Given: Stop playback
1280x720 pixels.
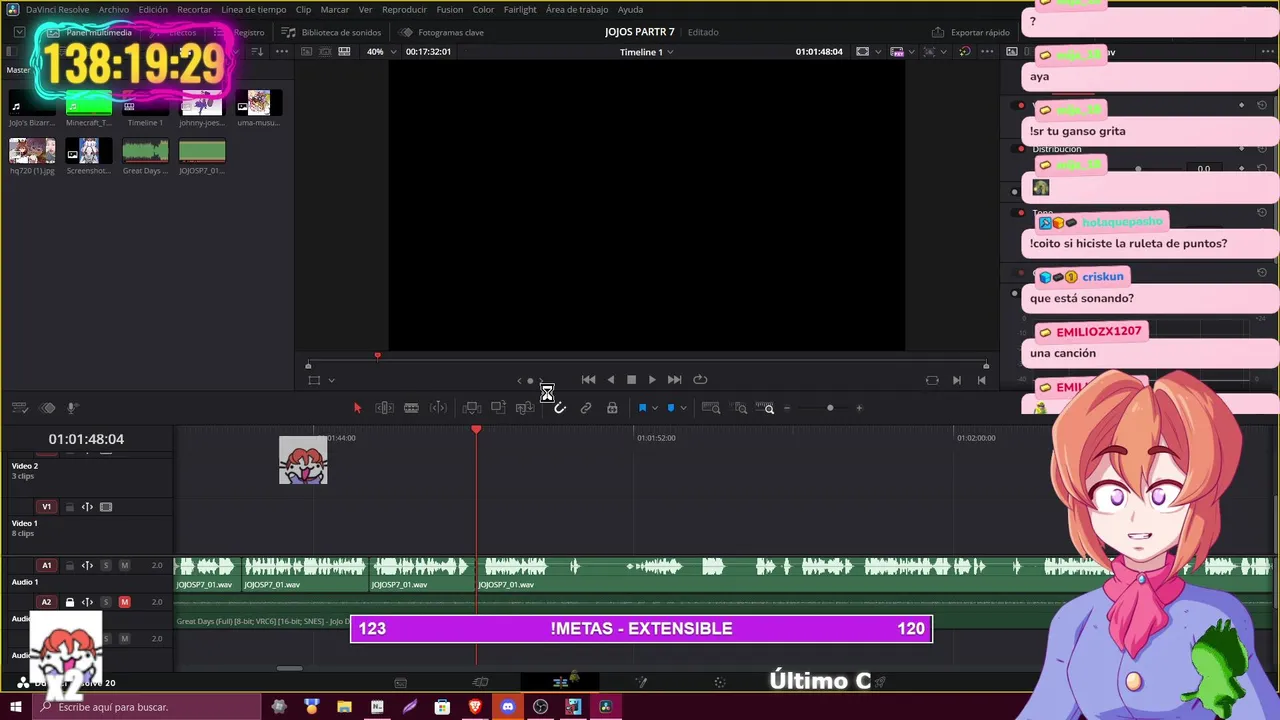Looking at the screenshot, I should 631,380.
